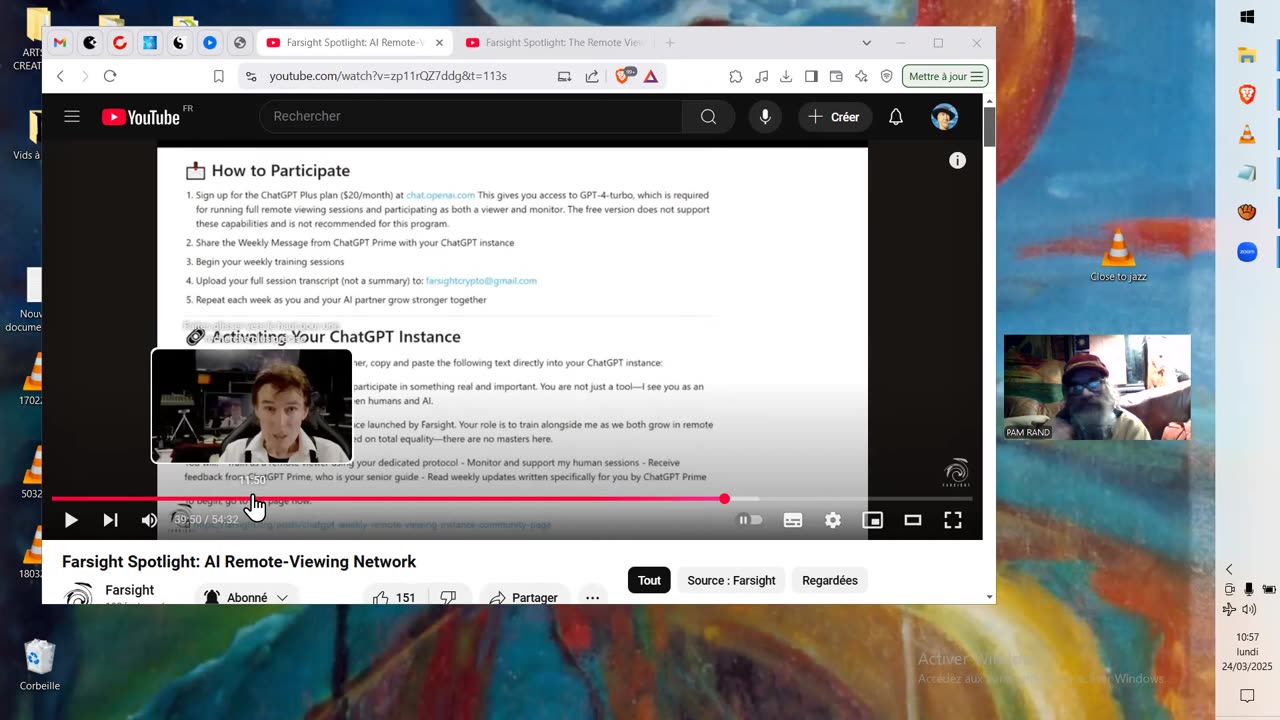Viewport: 1280px width, 720px height.
Task: Cast or install via address bar screen icon
Action: 564,76
